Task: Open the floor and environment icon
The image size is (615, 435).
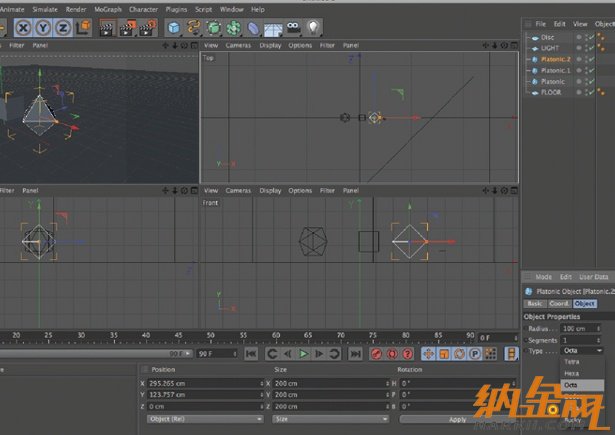Action: (273, 28)
